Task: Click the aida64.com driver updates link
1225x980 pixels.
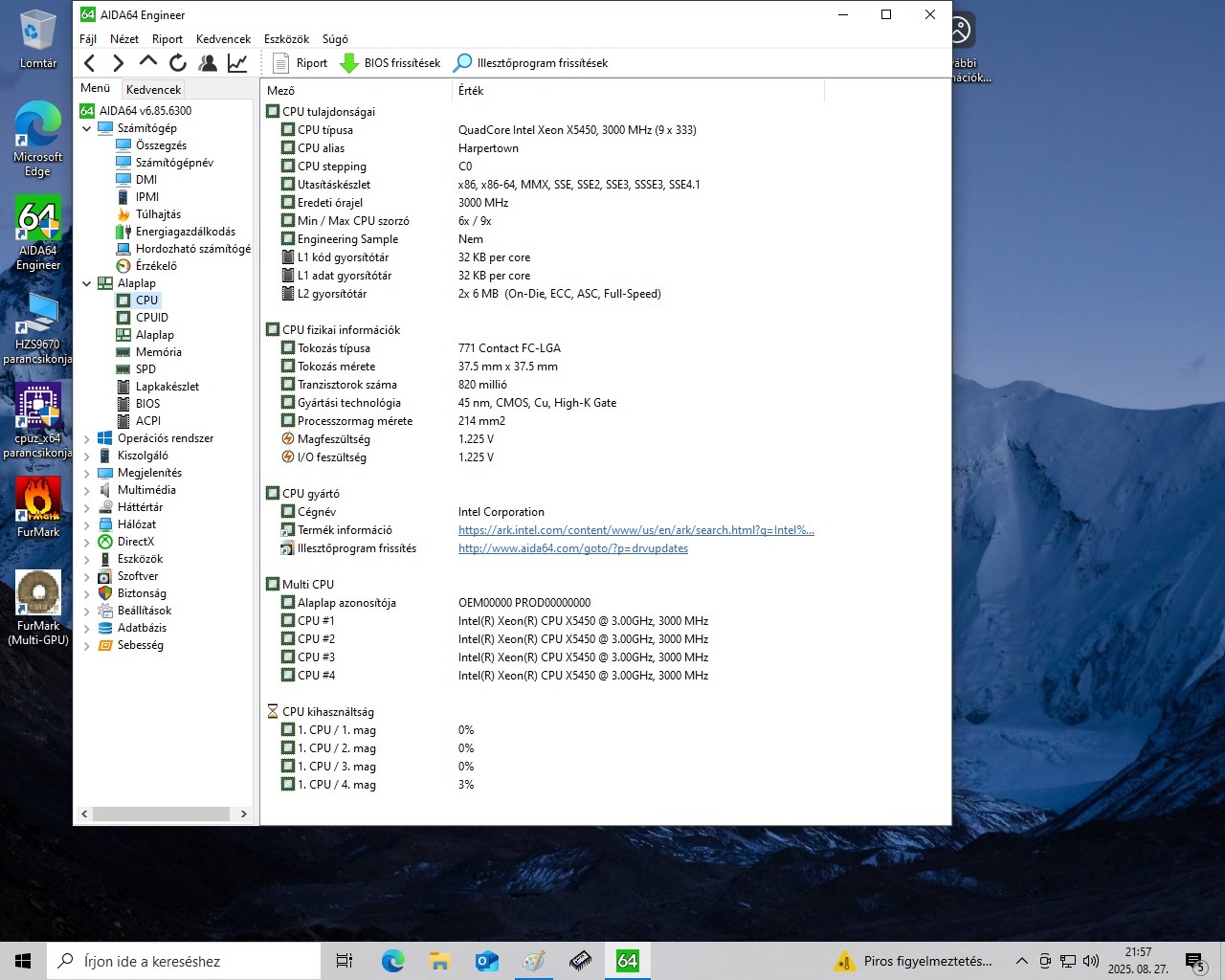Action: (x=572, y=548)
